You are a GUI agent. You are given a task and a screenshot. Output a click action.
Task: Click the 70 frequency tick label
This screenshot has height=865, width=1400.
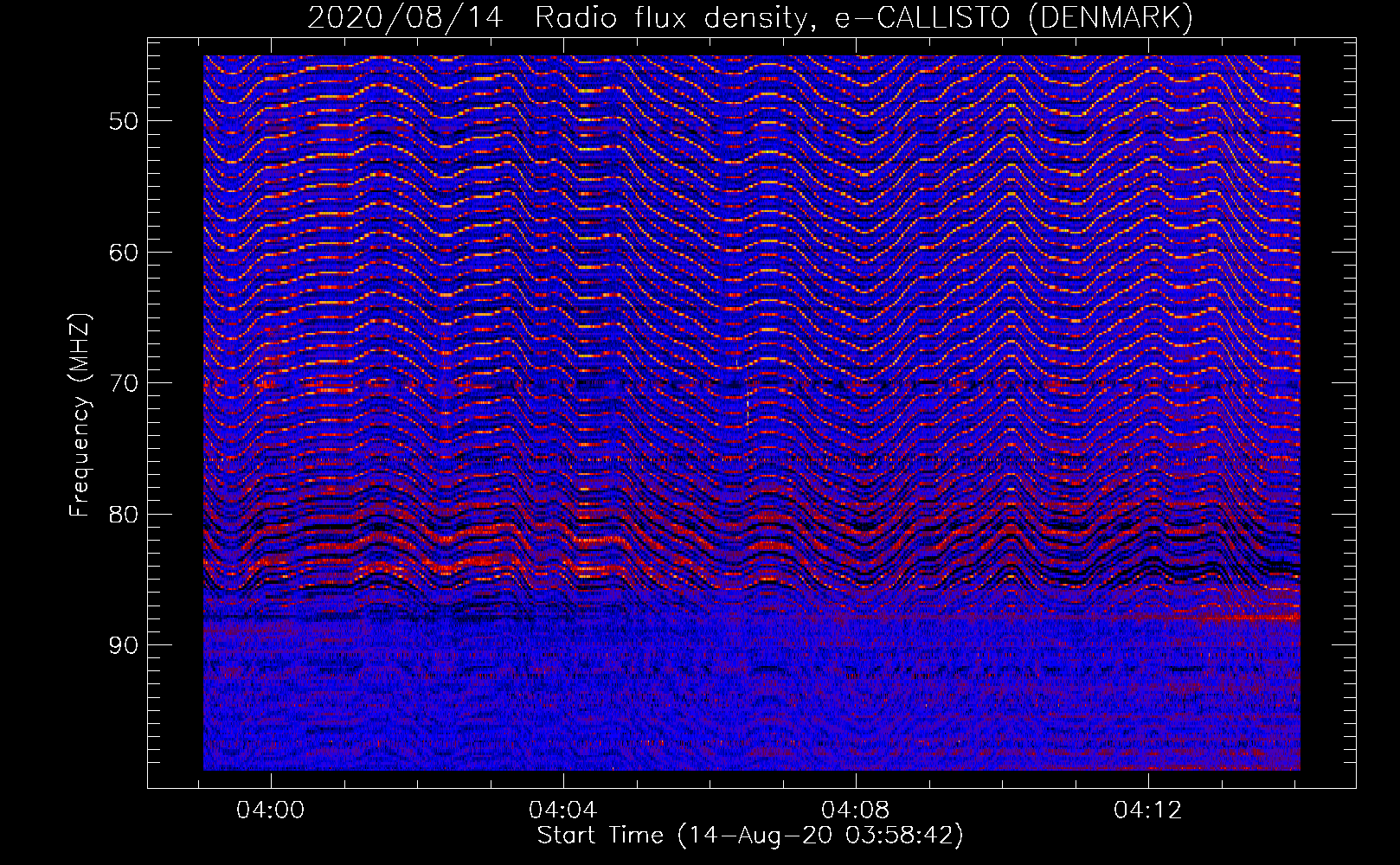coord(124,383)
